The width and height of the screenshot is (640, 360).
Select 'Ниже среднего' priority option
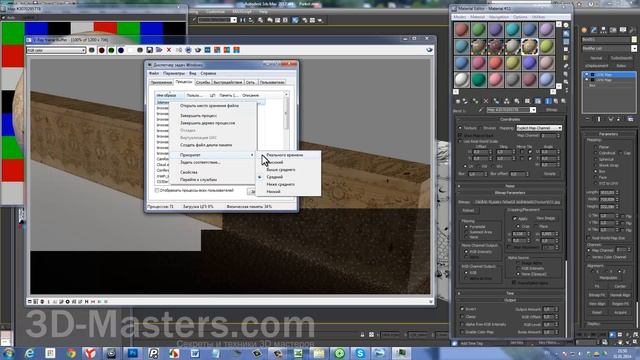coord(288,184)
